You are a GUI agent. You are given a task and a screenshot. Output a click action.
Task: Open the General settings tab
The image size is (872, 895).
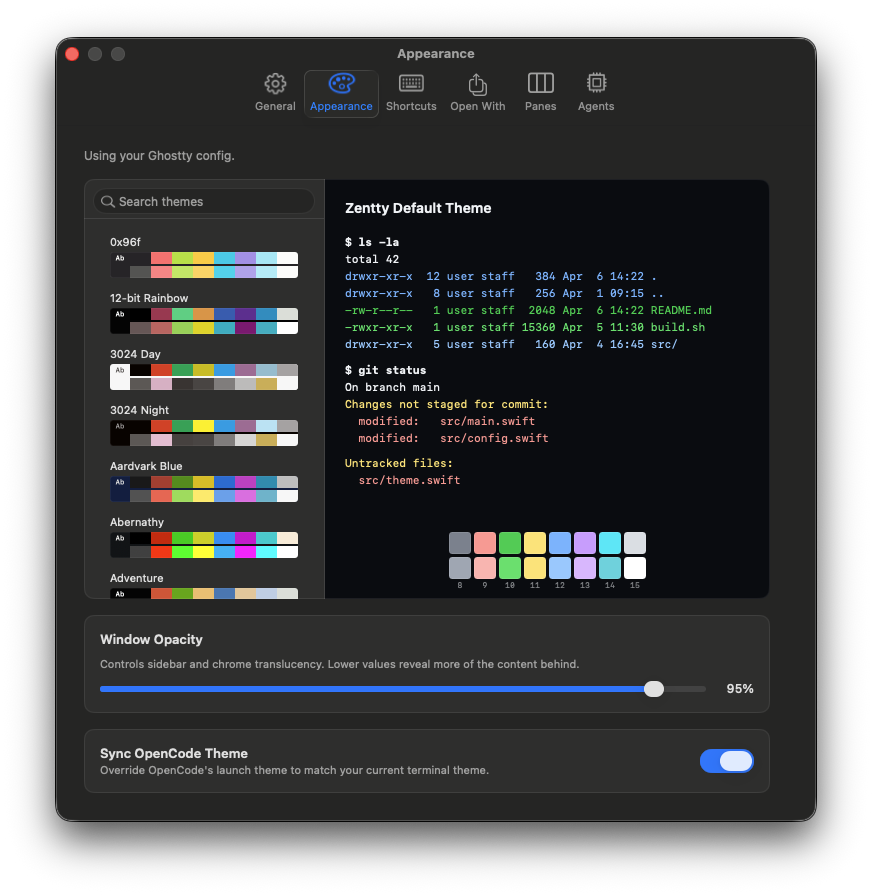275,93
